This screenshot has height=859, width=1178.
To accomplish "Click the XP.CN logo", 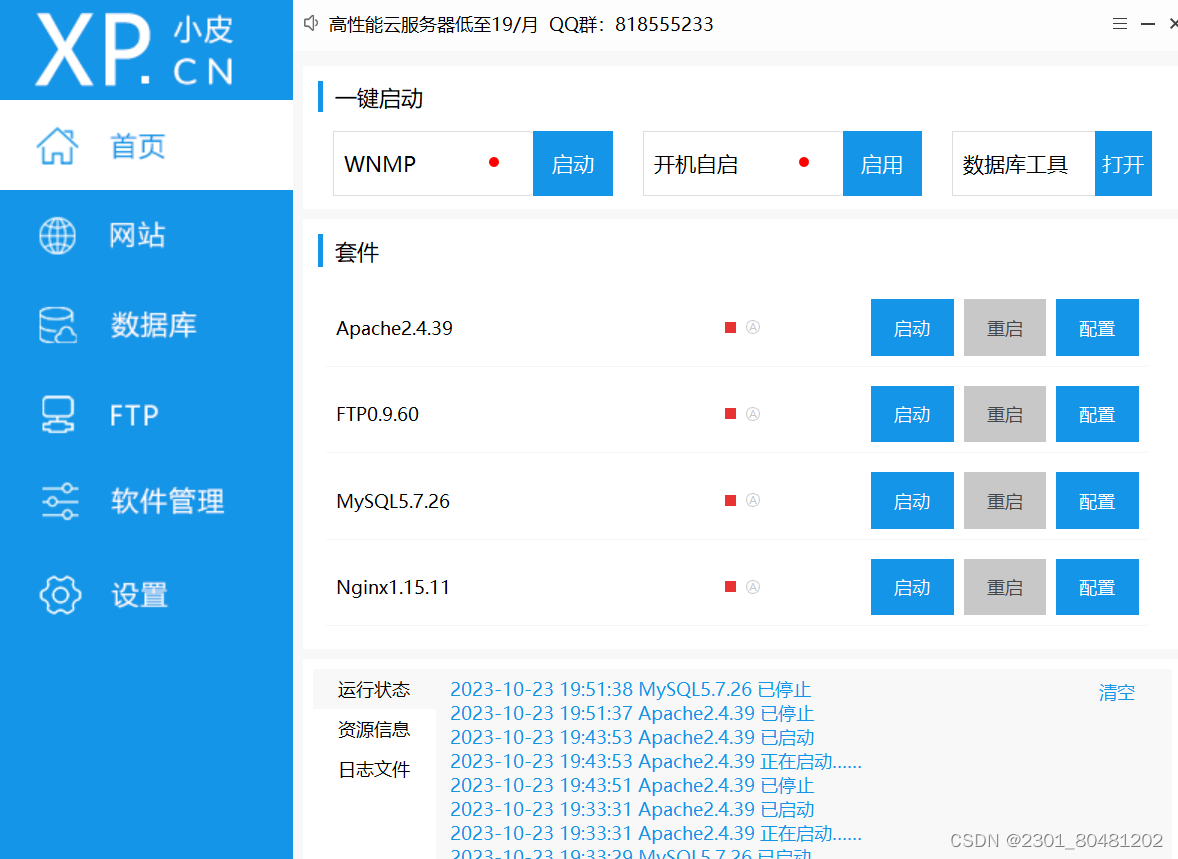I will click(135, 49).
